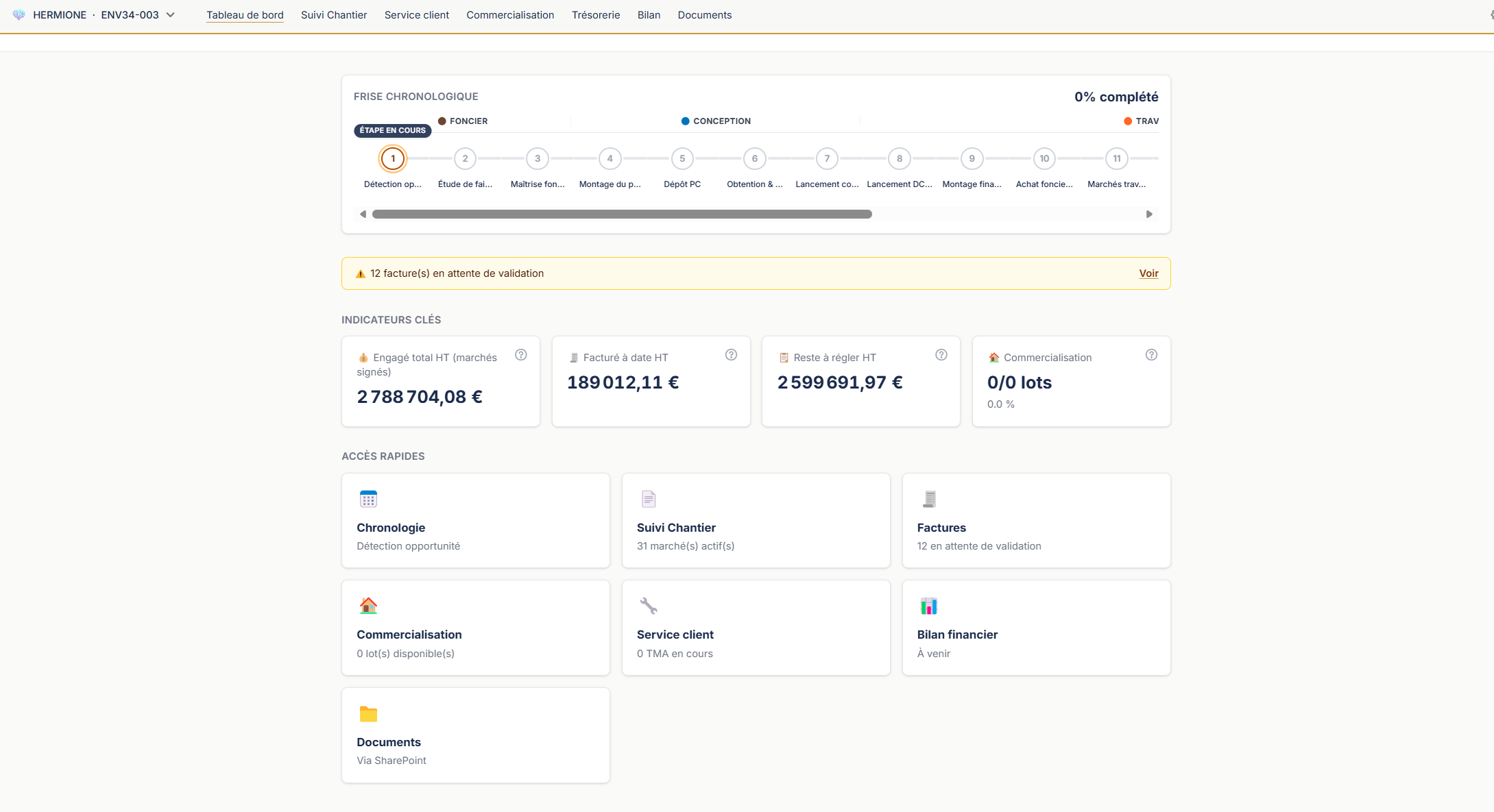Show help for Reste à régler HT
The height and width of the screenshot is (812, 1494).
click(941, 355)
